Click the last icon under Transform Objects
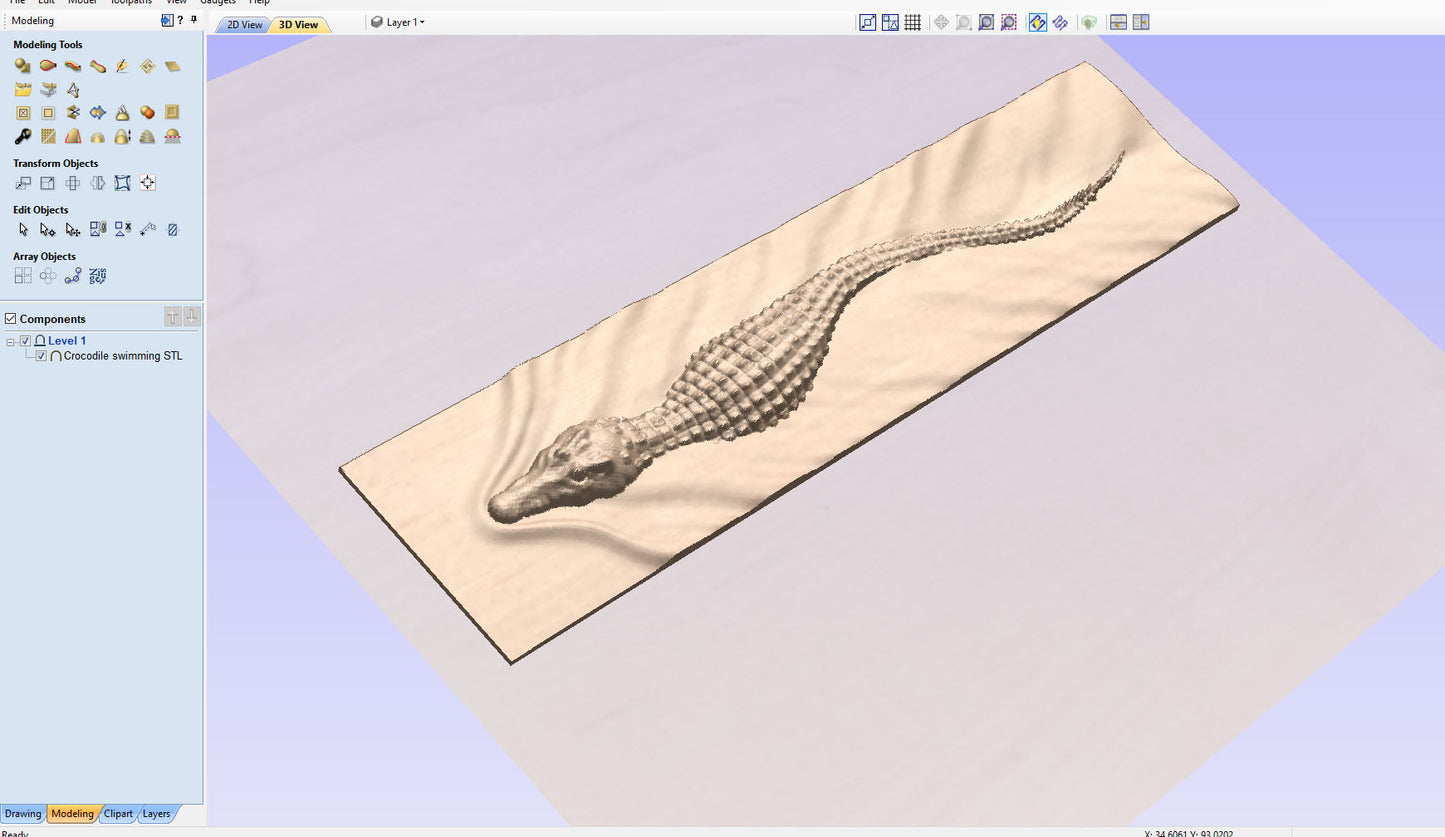This screenshot has width=1445, height=837. click(x=147, y=183)
